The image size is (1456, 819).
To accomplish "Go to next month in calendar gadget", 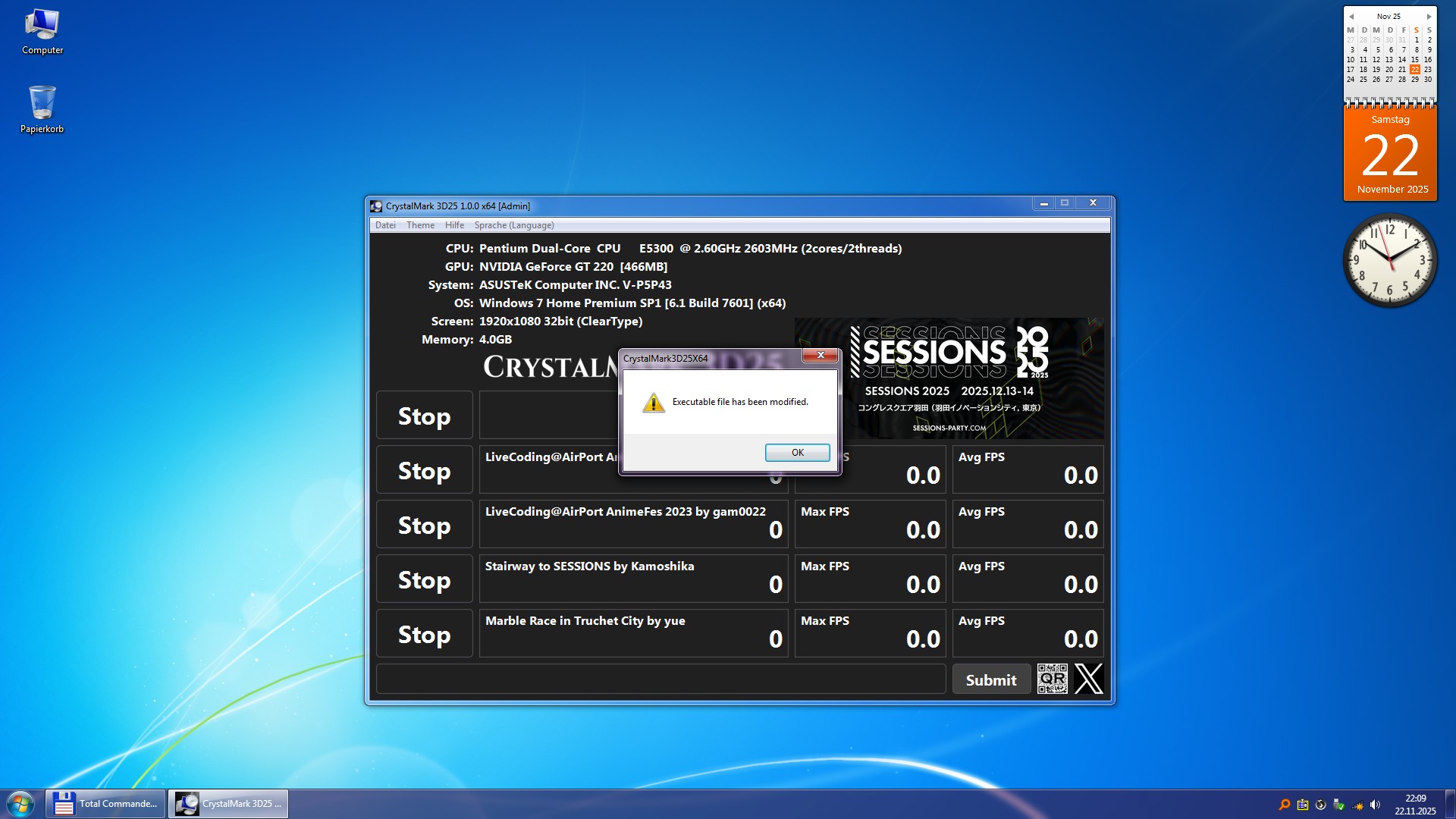I will click(1429, 16).
